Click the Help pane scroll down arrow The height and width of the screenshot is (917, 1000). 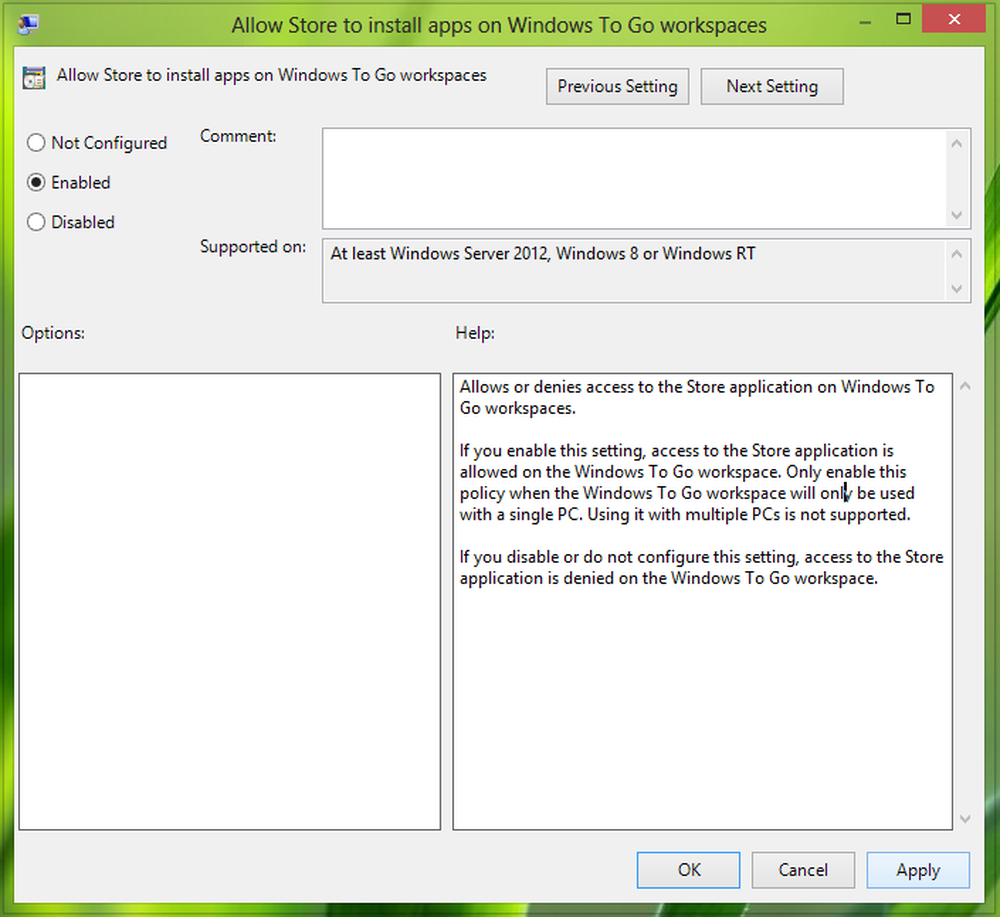coord(965,818)
